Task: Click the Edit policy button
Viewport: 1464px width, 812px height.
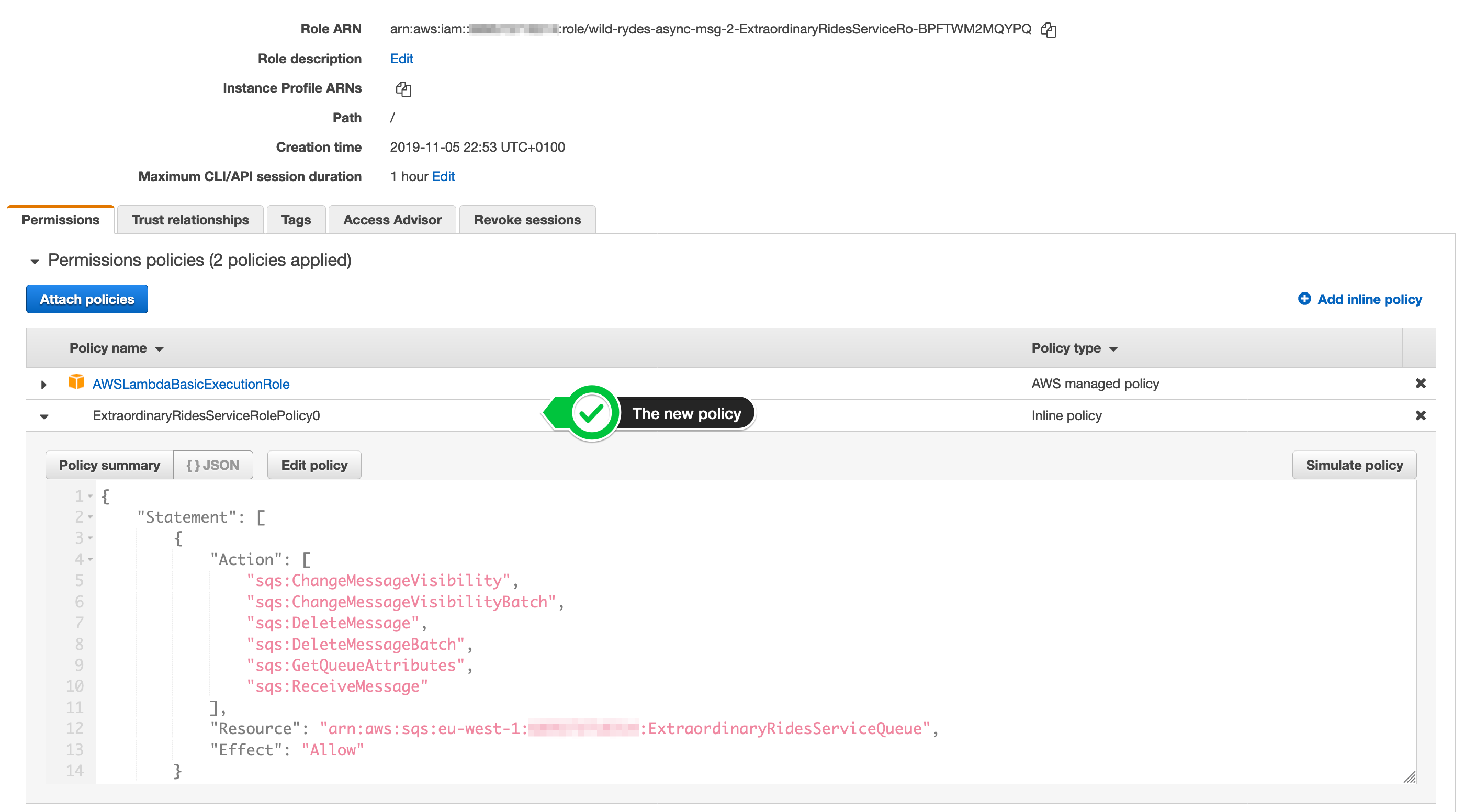Action: [314, 465]
